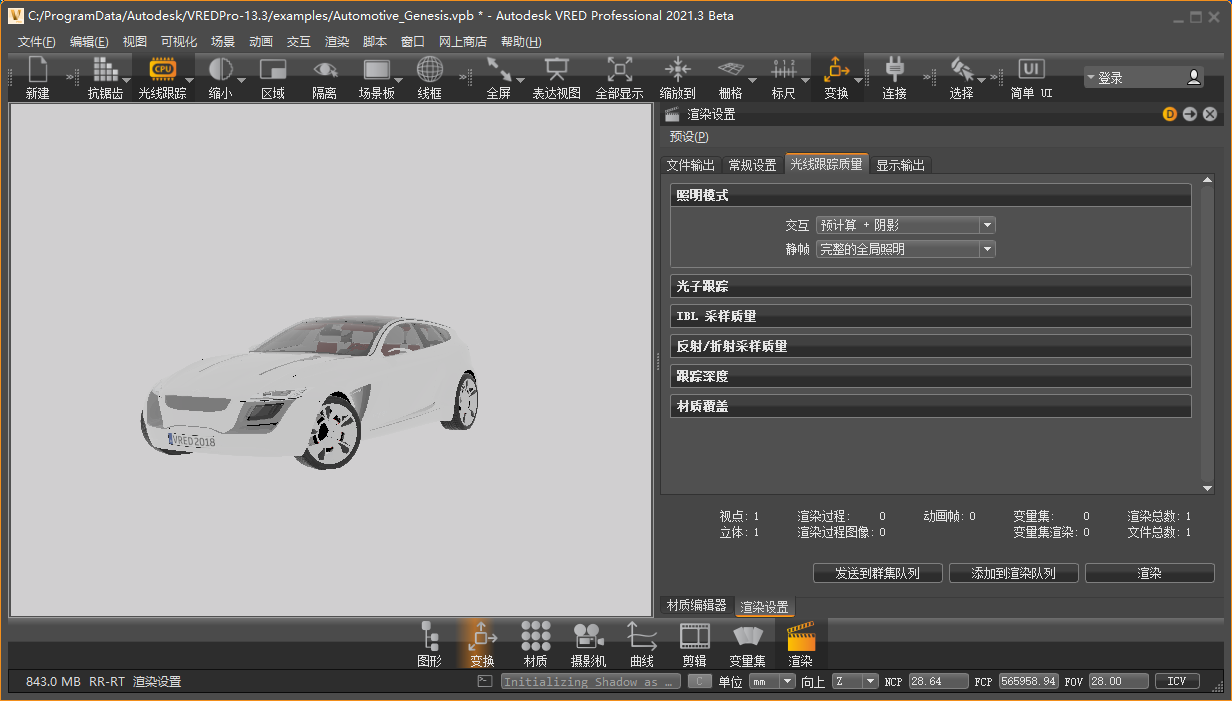Click the 标尺 ruler icon
The image size is (1232, 701).
[783, 69]
